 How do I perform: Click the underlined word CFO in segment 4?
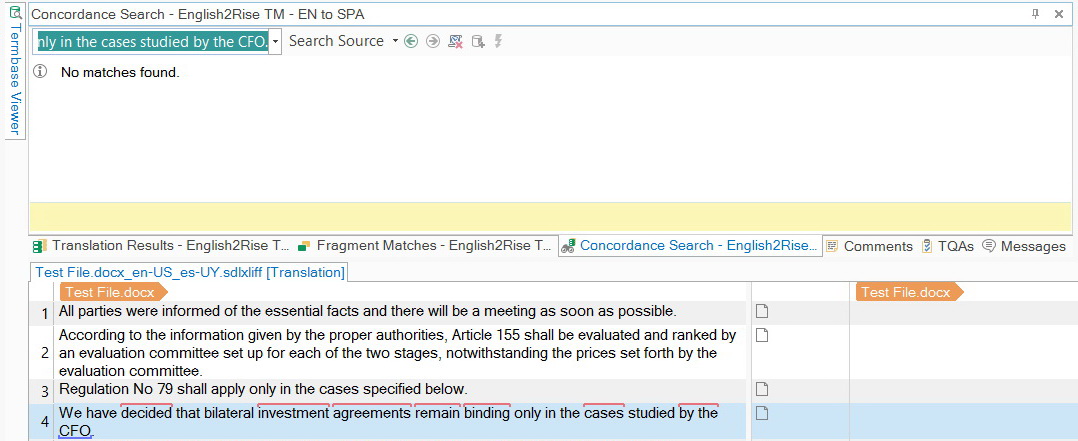point(75,431)
